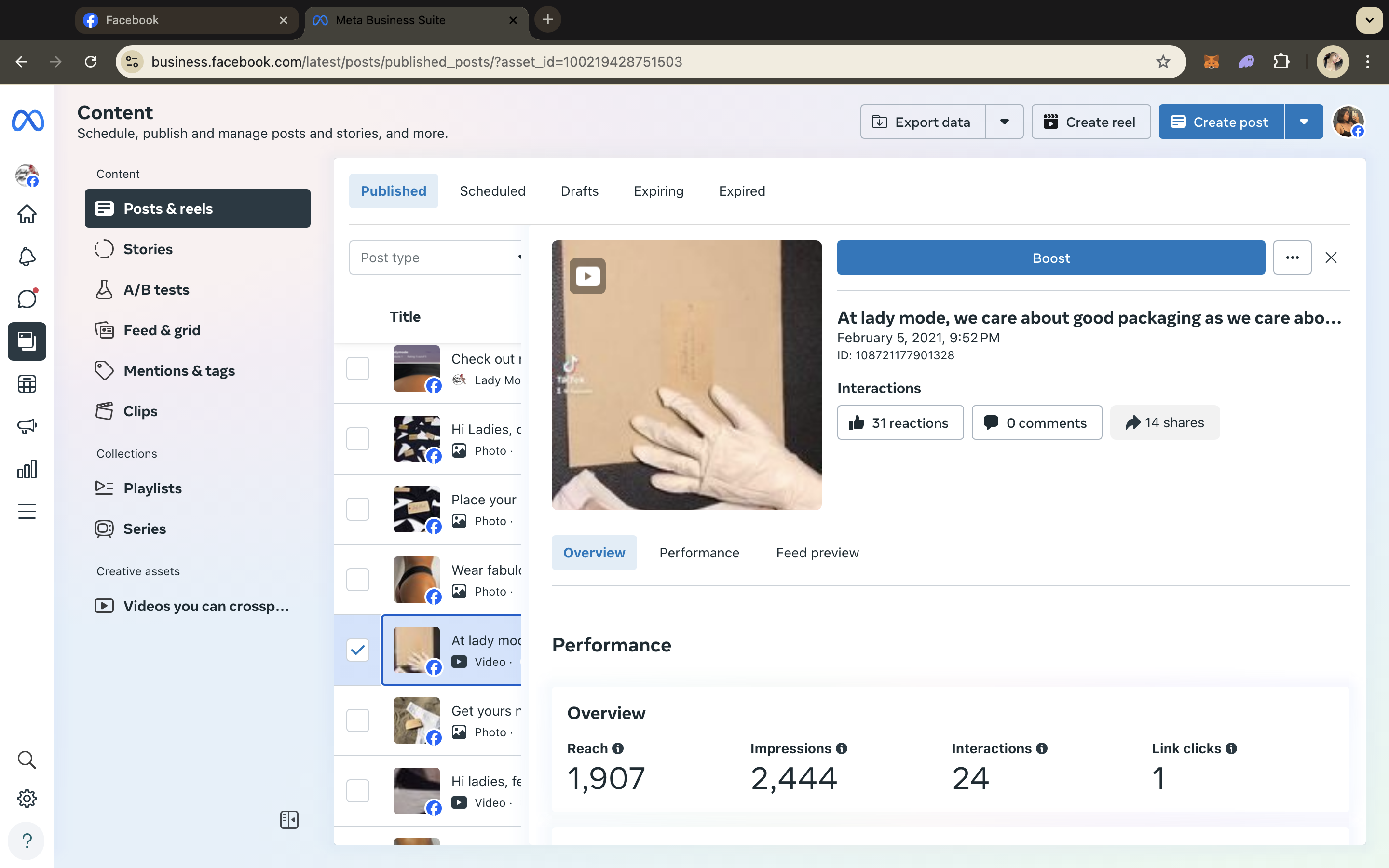
Task: Collapse the content navigation panel icon
Action: coord(289,820)
